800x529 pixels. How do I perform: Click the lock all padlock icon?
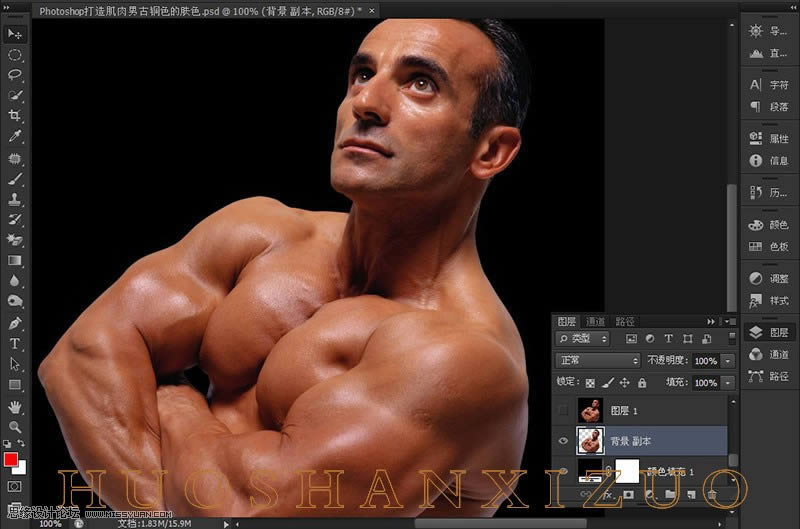point(642,383)
